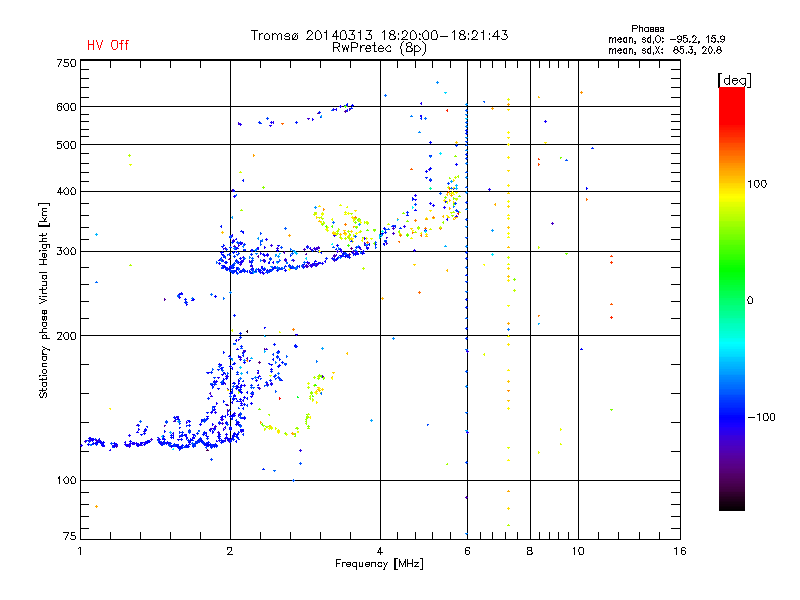
Task: Click the y-axis '600' tick label
Action: pos(67,107)
